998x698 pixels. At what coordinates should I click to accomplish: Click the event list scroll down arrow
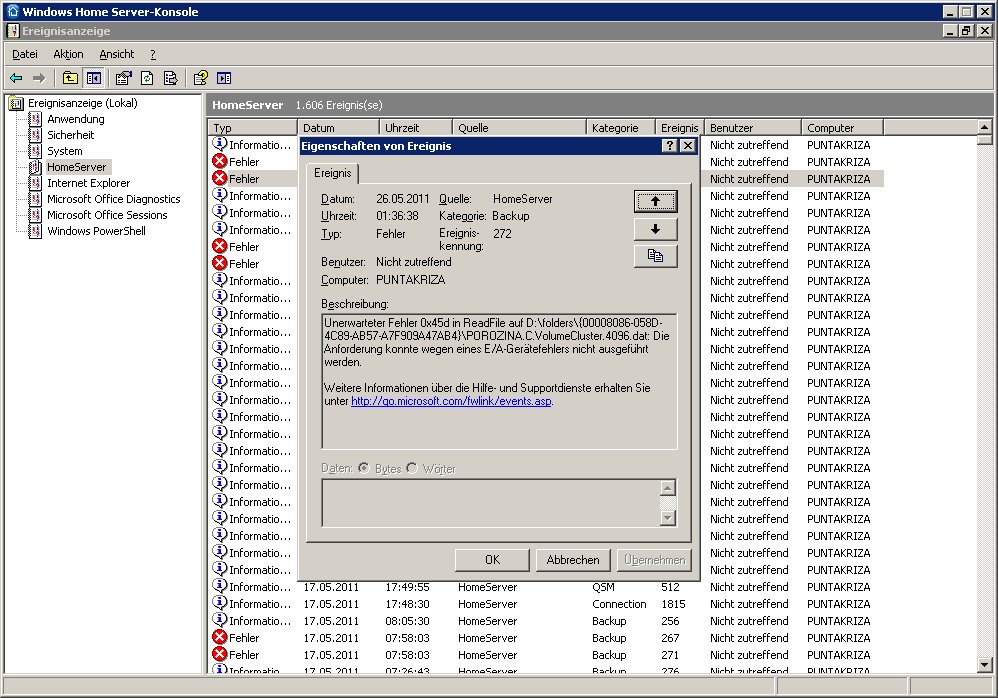point(984,665)
